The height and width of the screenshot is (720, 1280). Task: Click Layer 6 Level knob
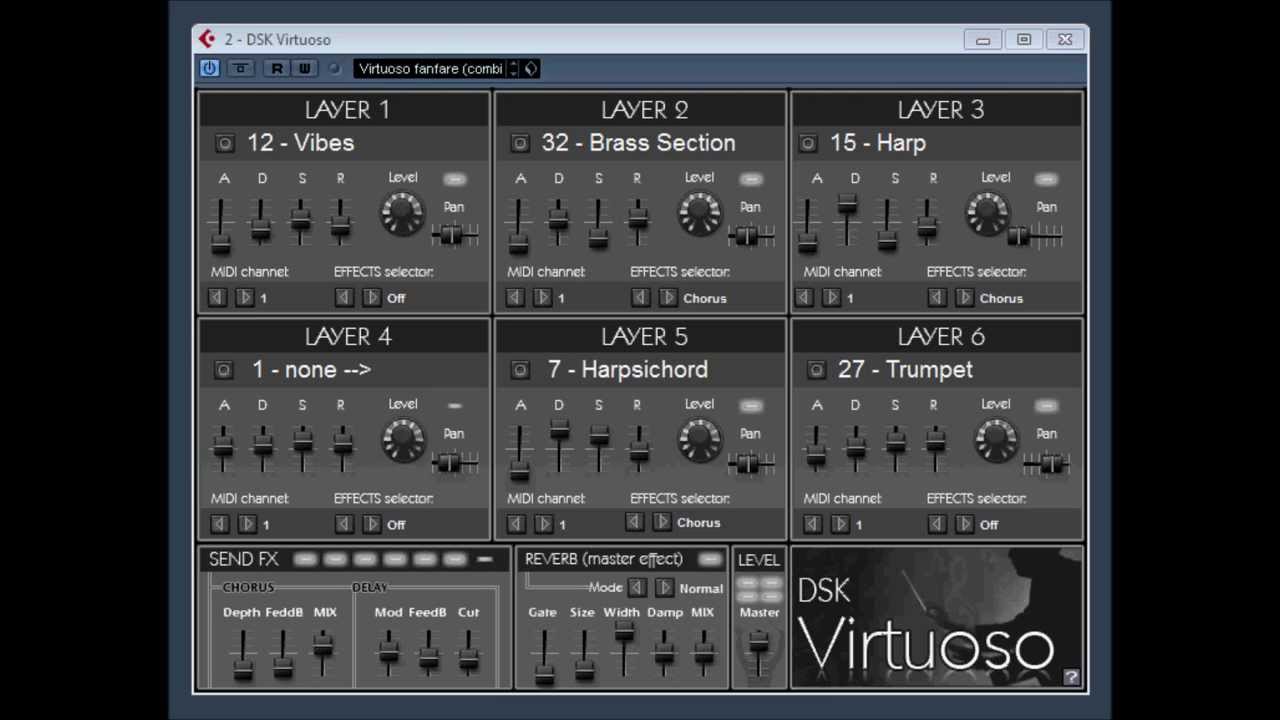995,440
